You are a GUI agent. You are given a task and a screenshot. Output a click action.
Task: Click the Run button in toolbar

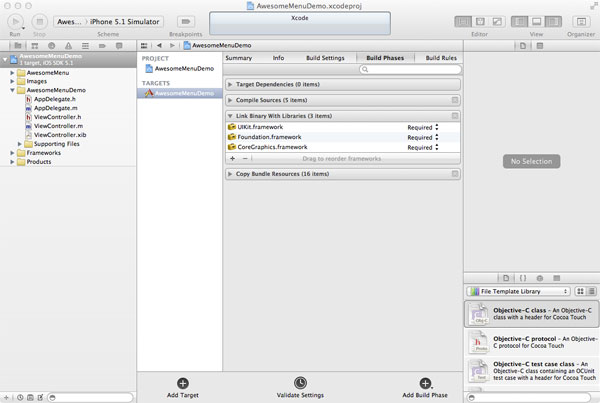click(x=16, y=22)
